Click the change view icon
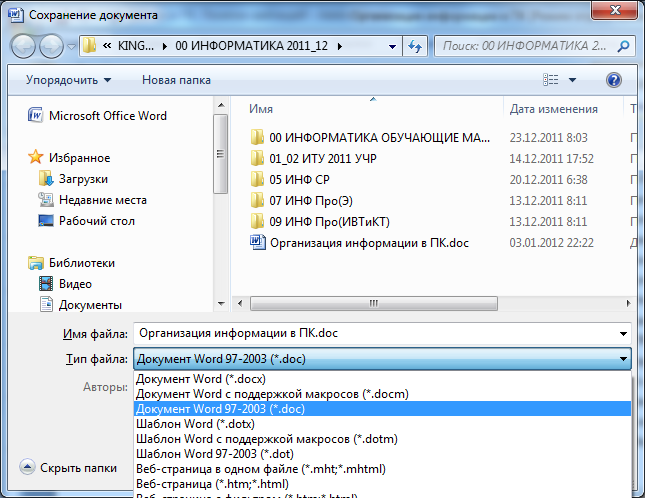The height and width of the screenshot is (498, 645). click(550, 80)
